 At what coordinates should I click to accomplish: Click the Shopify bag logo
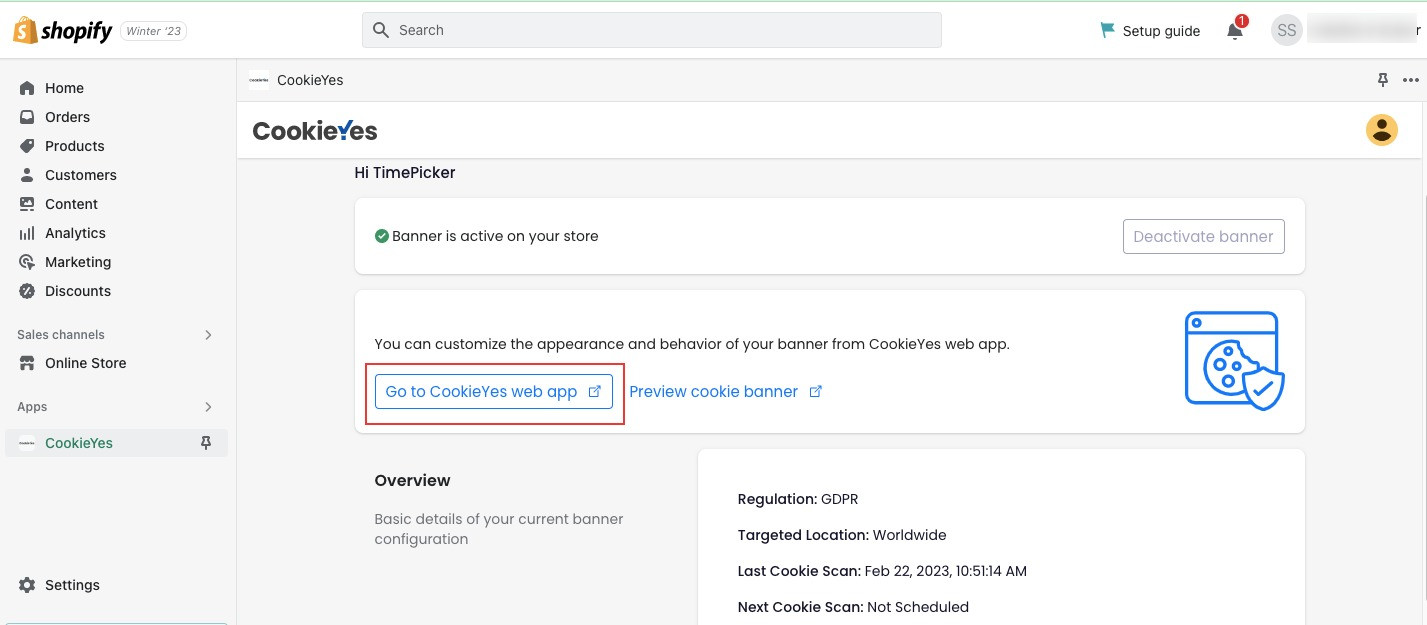pyautogui.click(x=25, y=30)
